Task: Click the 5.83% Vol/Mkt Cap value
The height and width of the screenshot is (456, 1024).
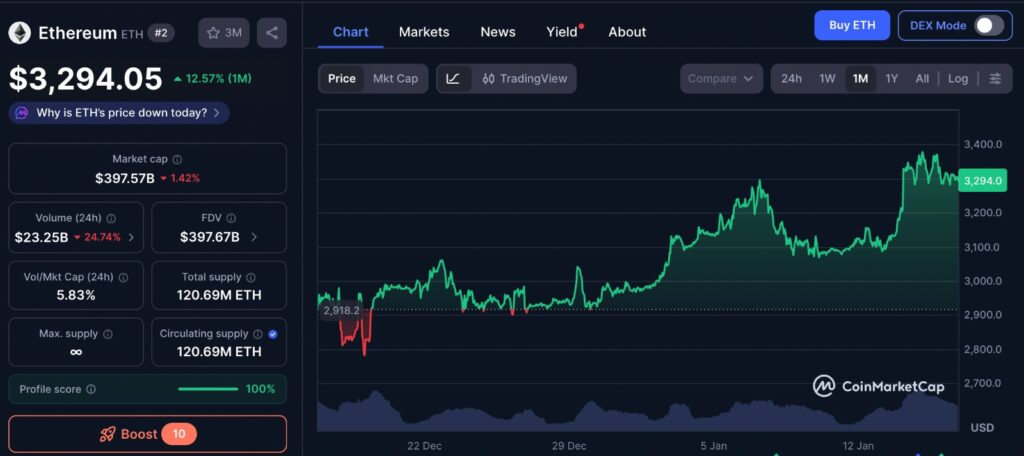Action: [76, 295]
